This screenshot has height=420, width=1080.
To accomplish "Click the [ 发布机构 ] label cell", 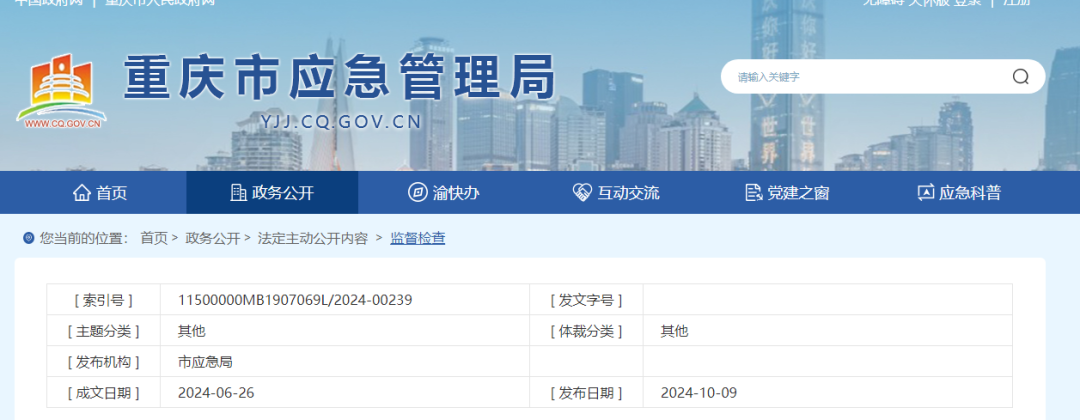I will point(103,361).
